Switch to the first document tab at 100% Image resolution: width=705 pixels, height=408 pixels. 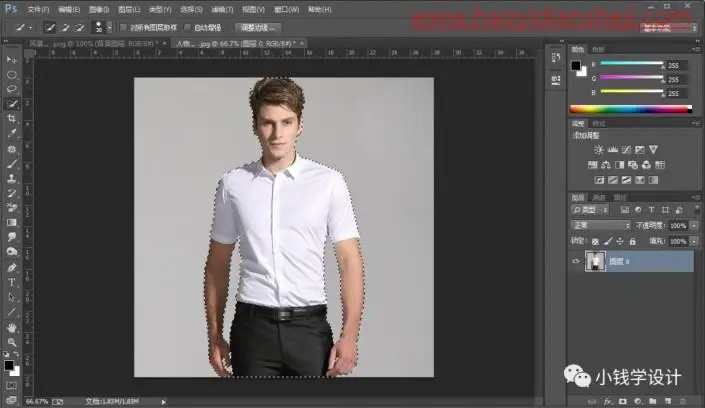click(x=94, y=44)
